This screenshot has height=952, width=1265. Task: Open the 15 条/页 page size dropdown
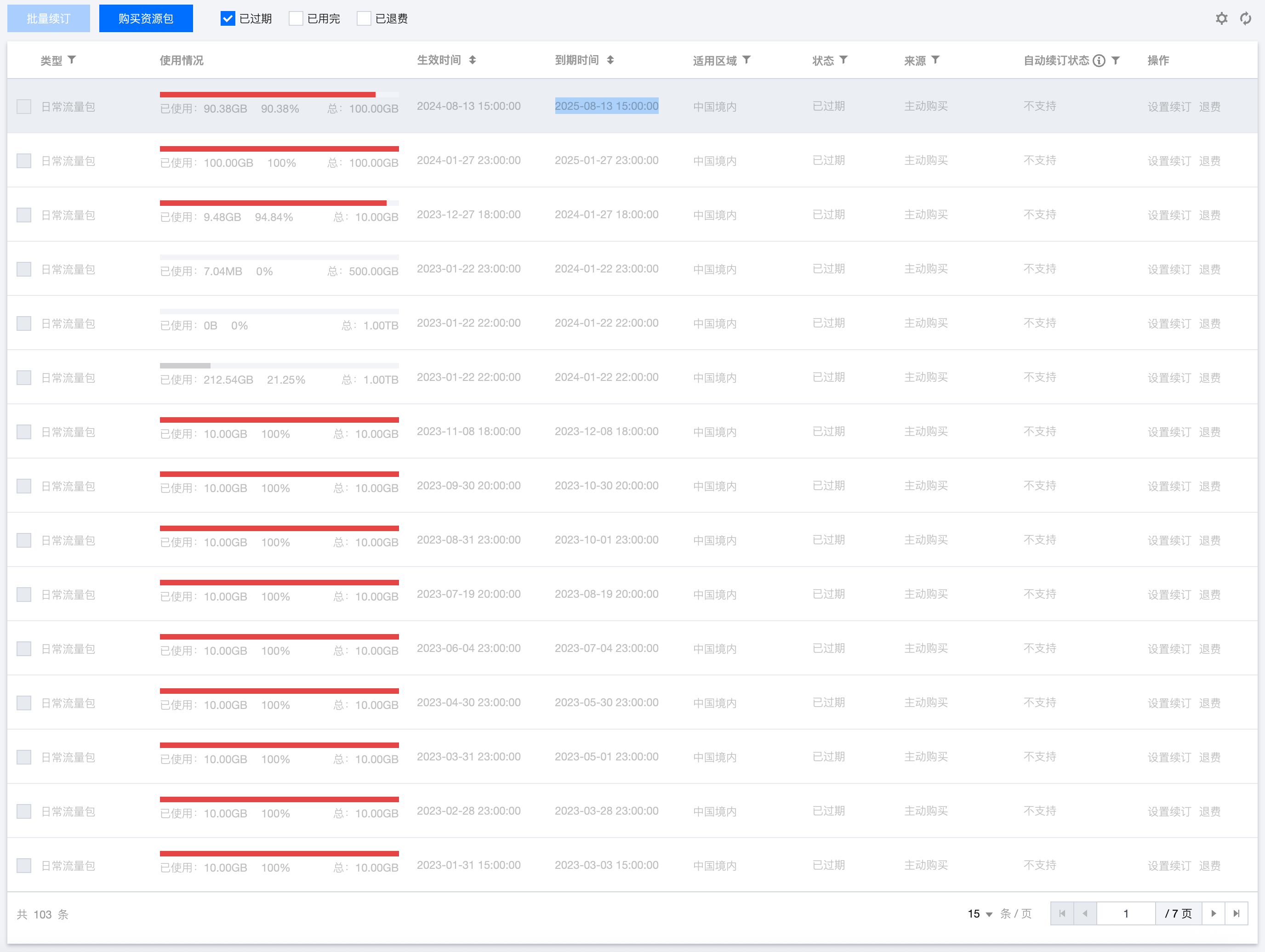pos(980,914)
